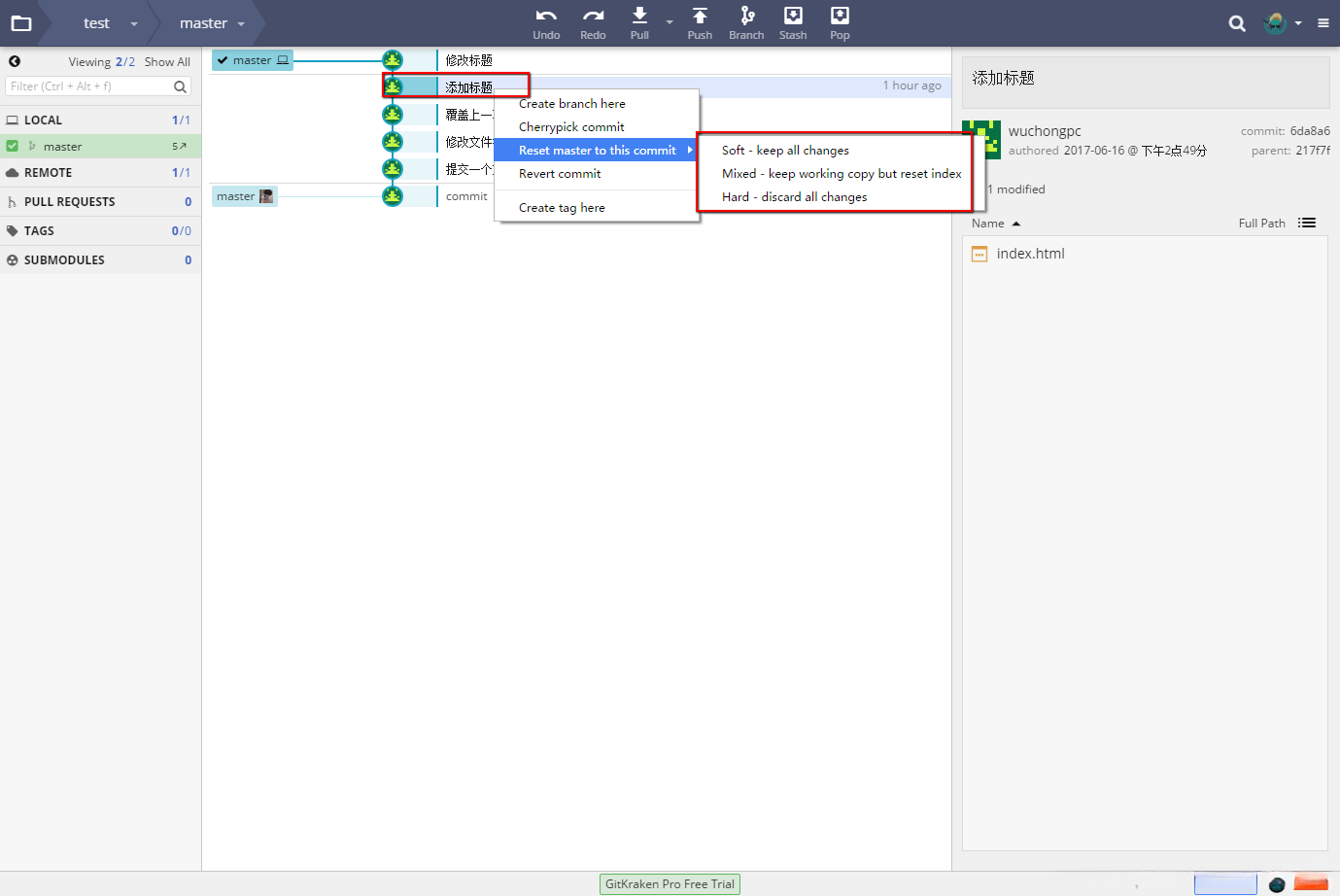This screenshot has width=1340, height=896.
Task: Click the commit node beside the message starting 修改文件
Action: click(x=393, y=142)
